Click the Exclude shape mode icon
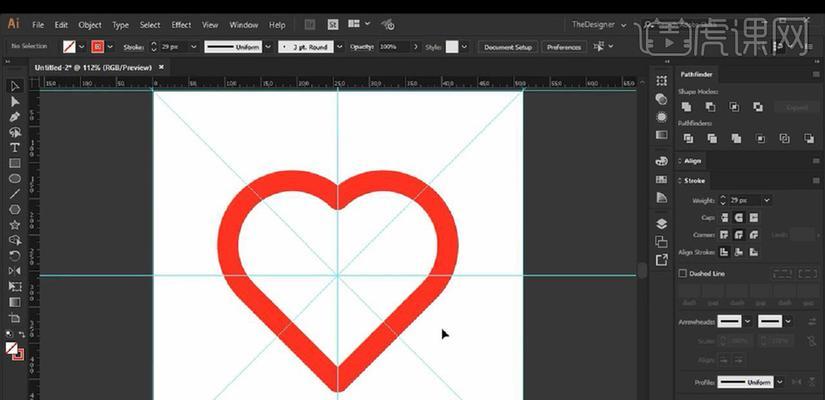Viewport: 825px width, 400px height. 758,107
